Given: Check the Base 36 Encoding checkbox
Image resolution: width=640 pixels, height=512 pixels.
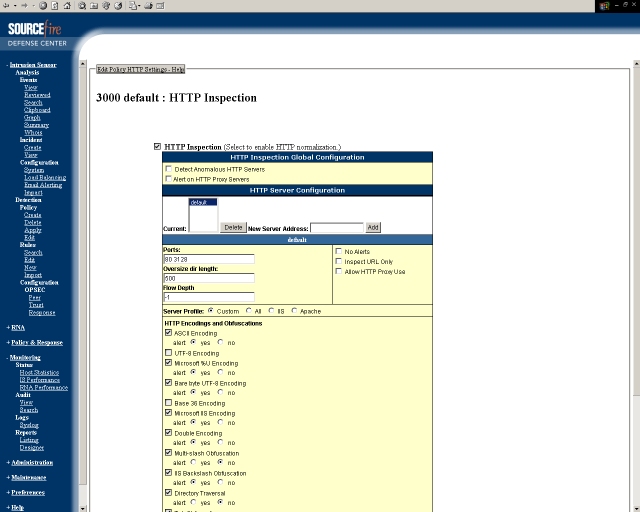Looking at the screenshot, I should 168,403.
